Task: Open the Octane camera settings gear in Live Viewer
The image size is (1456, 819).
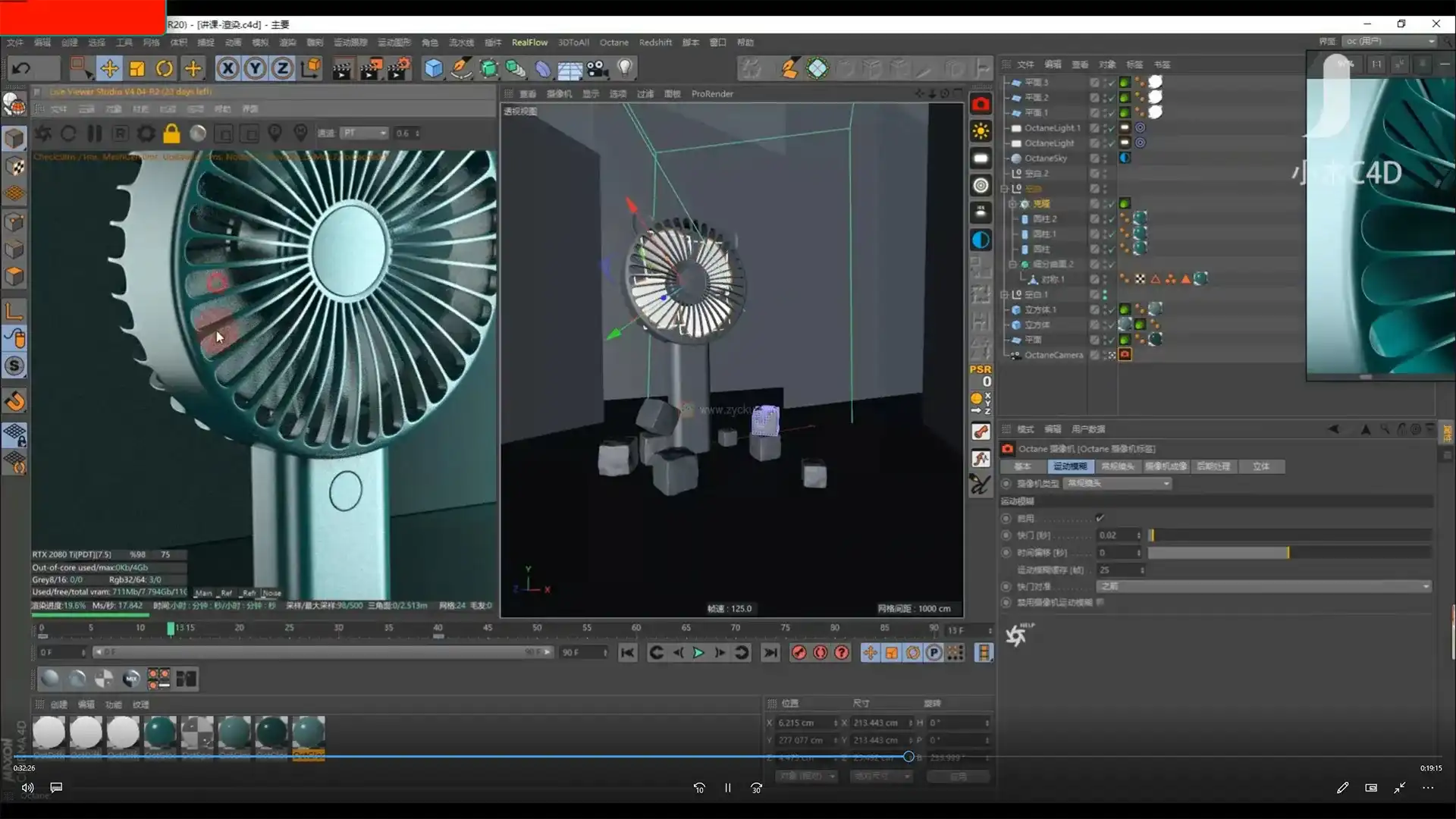Action: pos(146,133)
